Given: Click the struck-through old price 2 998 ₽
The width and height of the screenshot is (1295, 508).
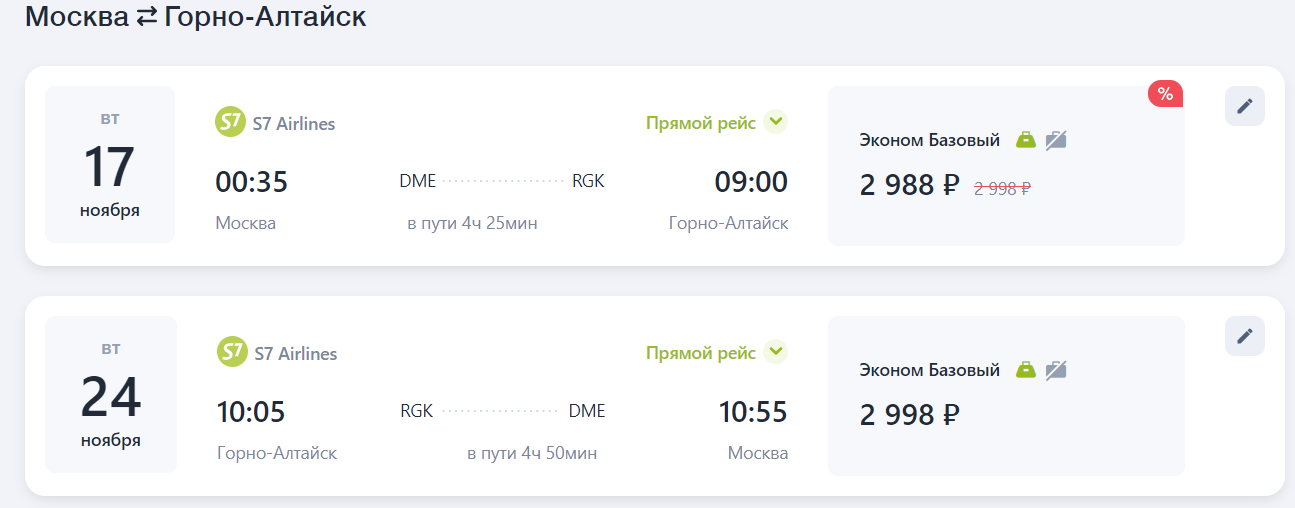Looking at the screenshot, I should tap(1002, 187).
